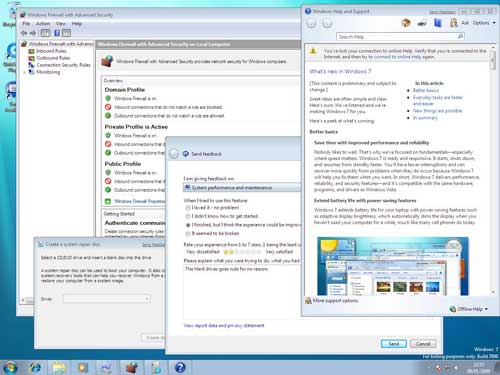Click 'More support options' in Help window
Viewport: 500px width, 375px height.
(335, 301)
